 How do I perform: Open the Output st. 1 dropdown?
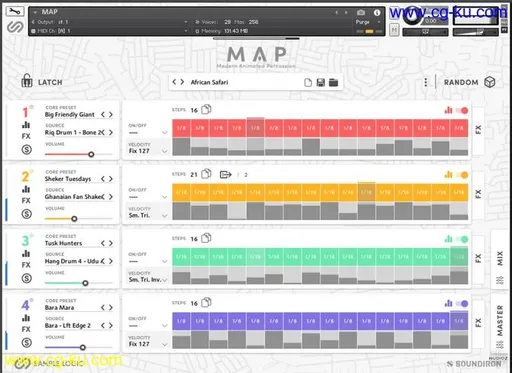(x=110, y=22)
